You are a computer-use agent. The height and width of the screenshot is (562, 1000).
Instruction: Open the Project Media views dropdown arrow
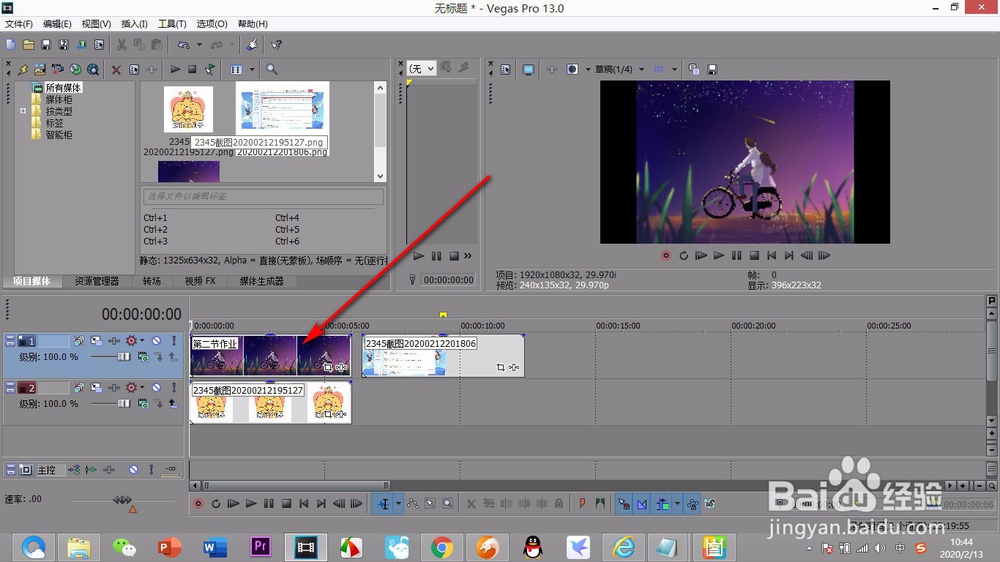[x=252, y=70]
